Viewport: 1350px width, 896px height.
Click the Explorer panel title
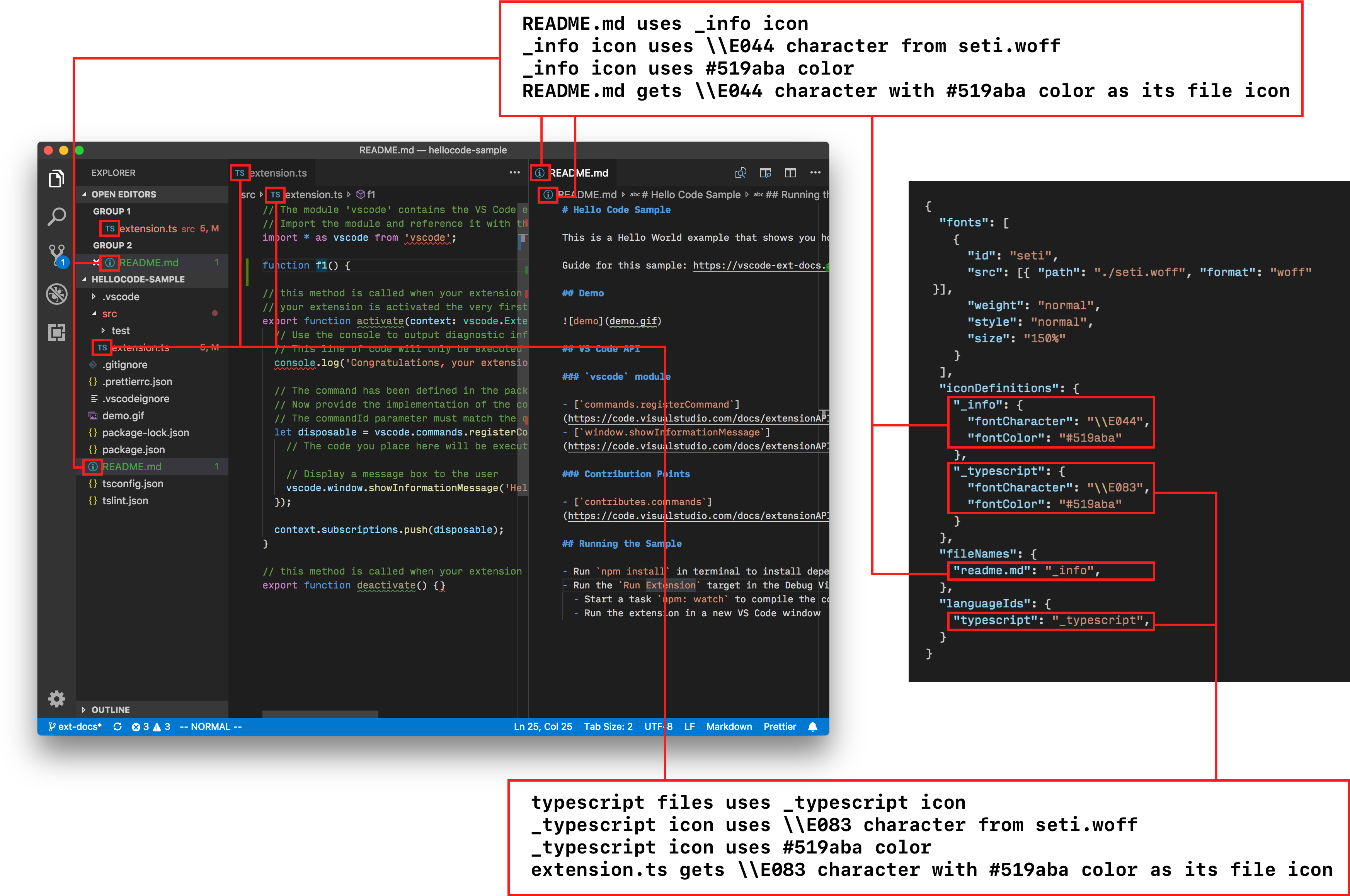pyautogui.click(x=113, y=173)
